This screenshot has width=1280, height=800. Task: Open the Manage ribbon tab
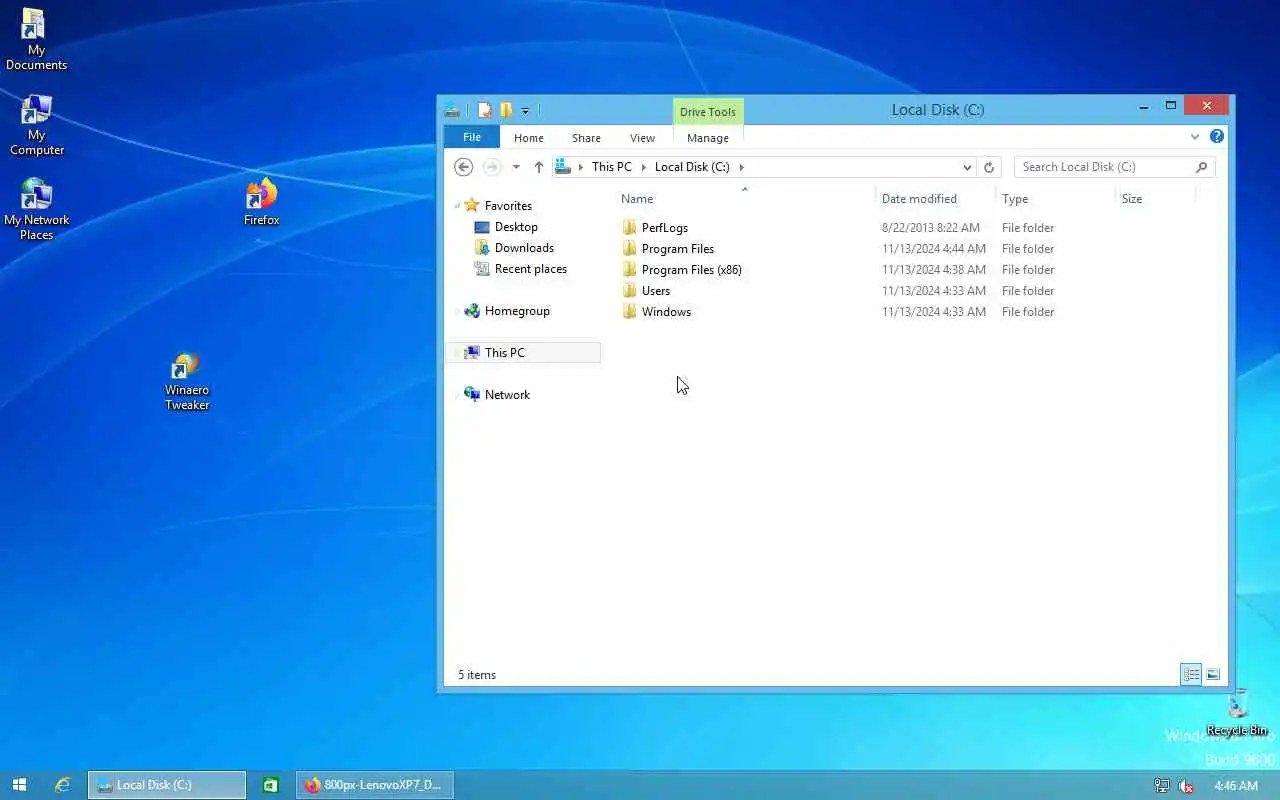[708, 138]
